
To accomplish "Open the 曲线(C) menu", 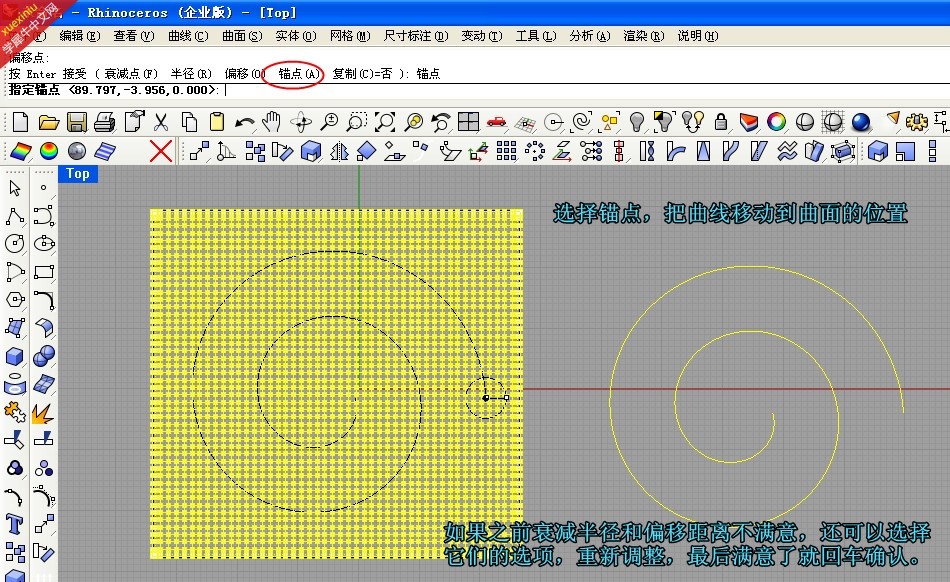I will point(188,36).
